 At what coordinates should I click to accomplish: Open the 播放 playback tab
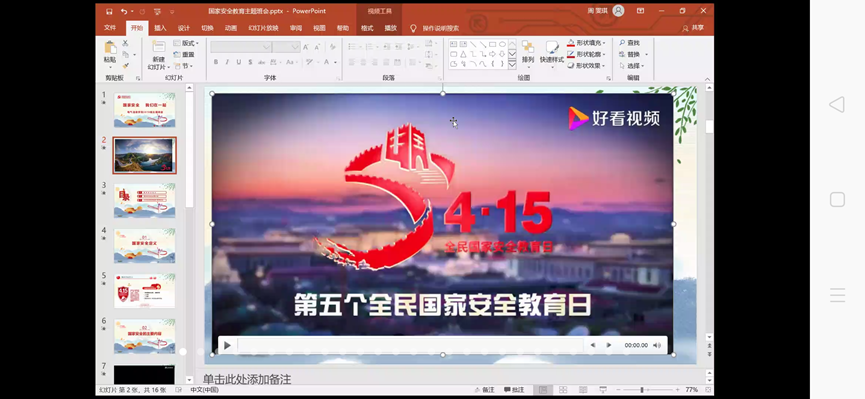coord(391,28)
